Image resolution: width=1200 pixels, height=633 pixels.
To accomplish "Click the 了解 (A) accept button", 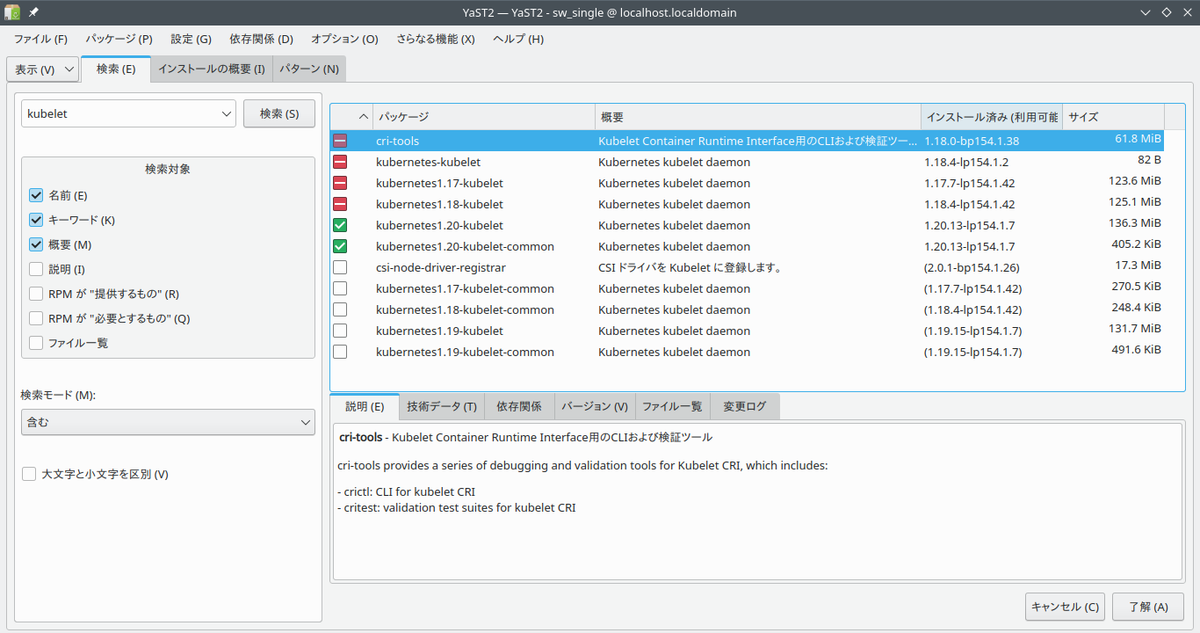I will (x=1148, y=606).
